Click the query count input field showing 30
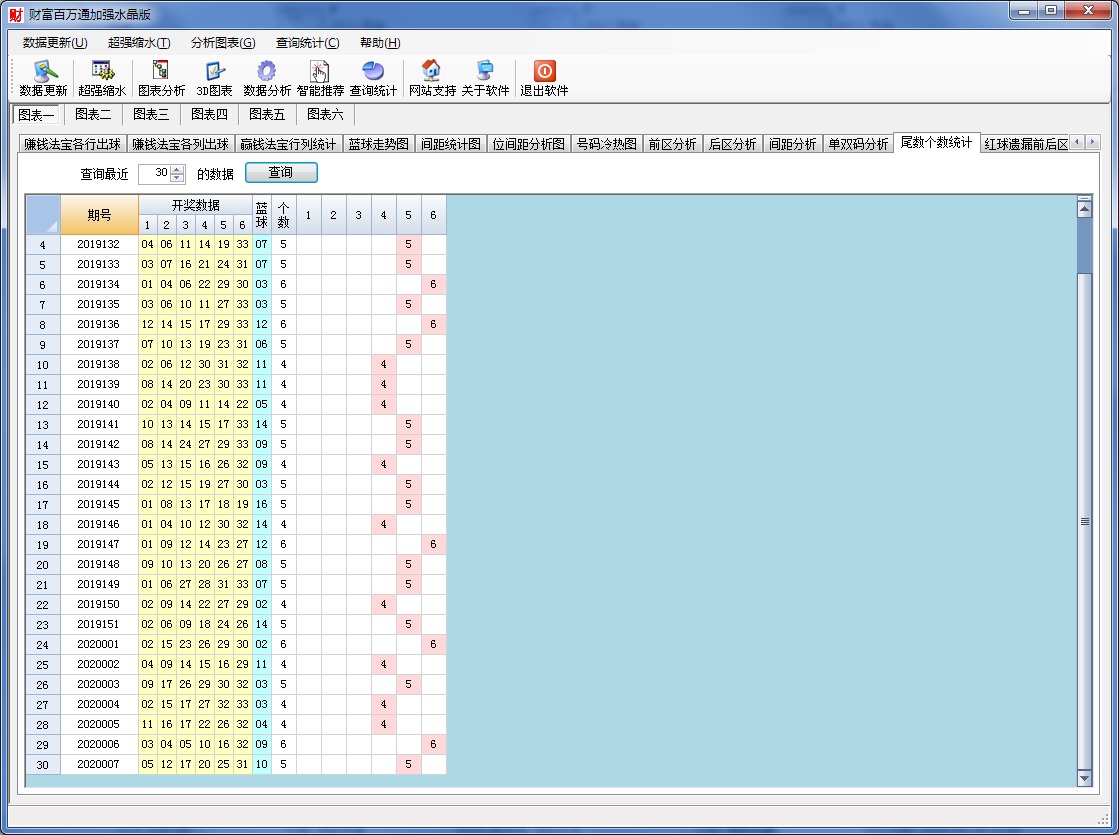Viewport: 1119px width, 835px height. pos(154,174)
